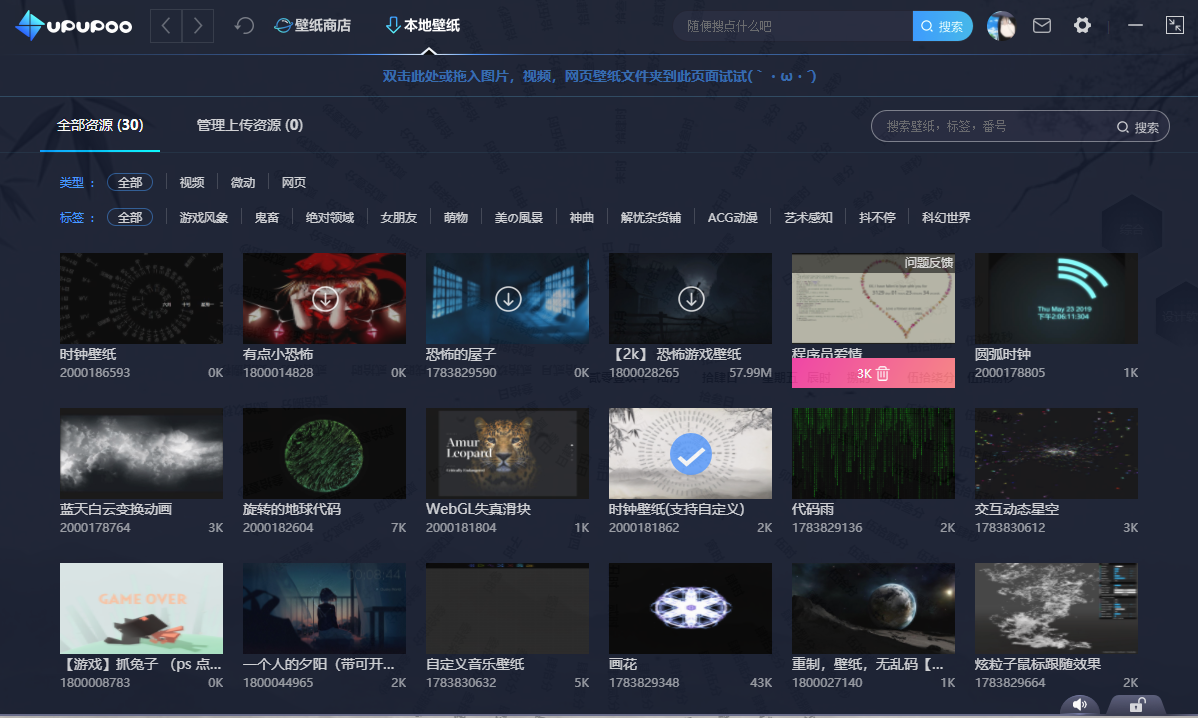Download the 有点小恐怖 wallpaper
Image resolution: width=1198 pixels, height=718 pixels.
[324, 297]
